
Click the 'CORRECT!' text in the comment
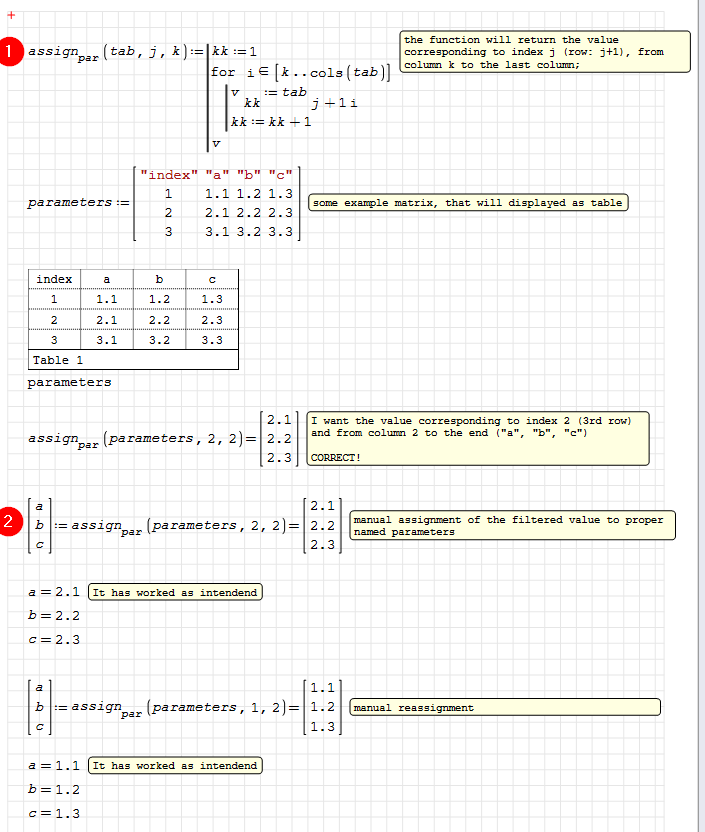[x=336, y=457]
